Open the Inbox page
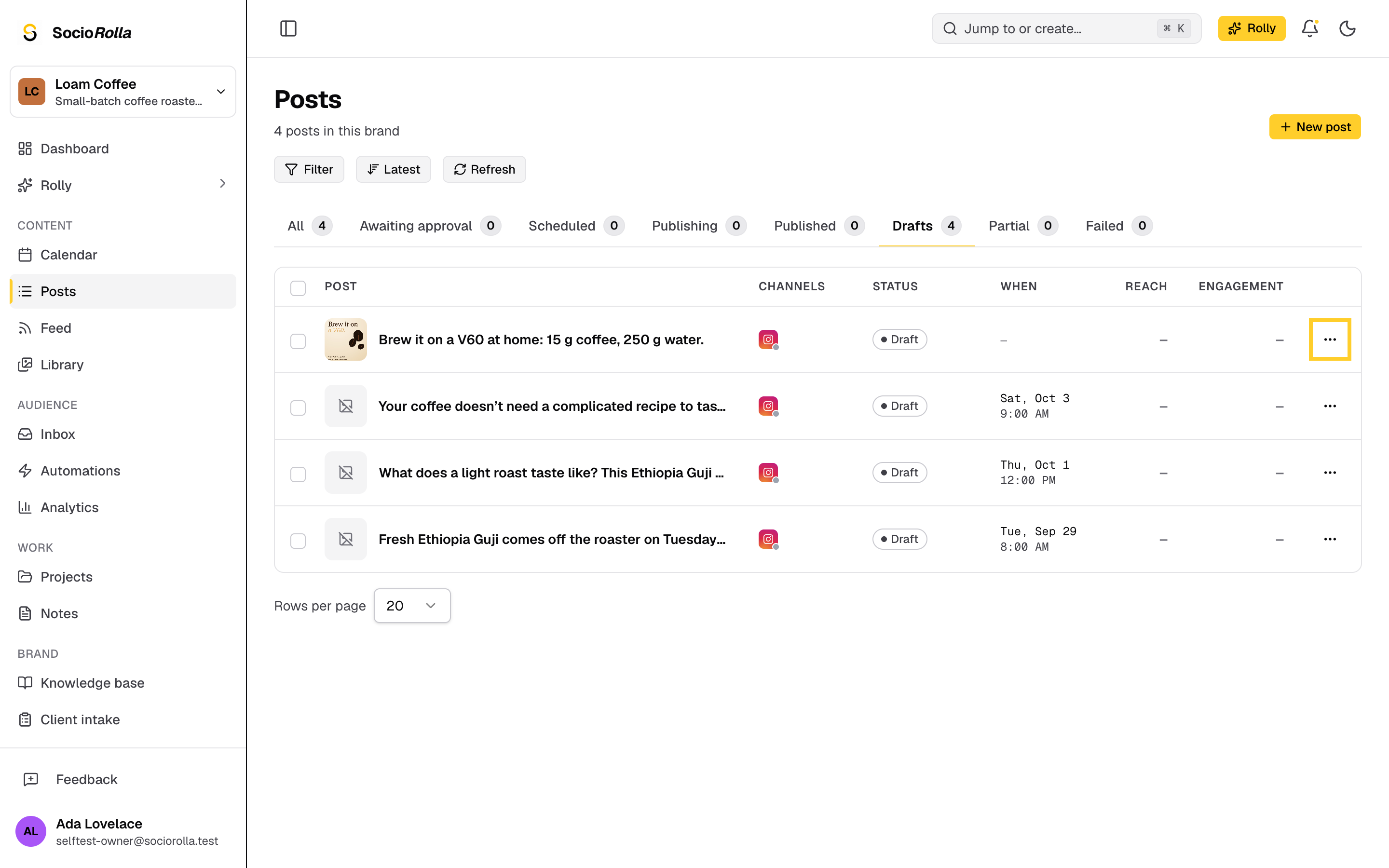 pos(123,434)
